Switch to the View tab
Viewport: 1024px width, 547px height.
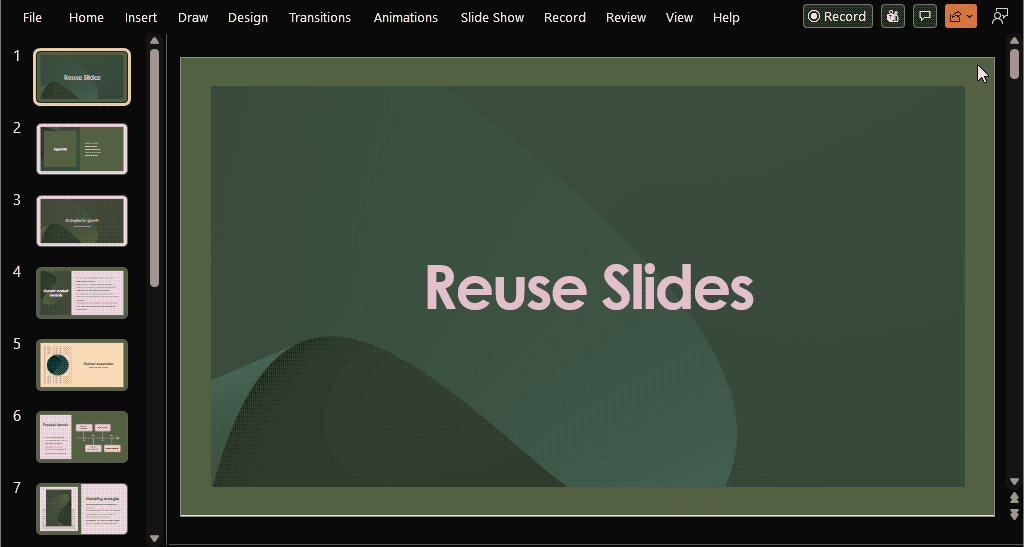point(679,18)
